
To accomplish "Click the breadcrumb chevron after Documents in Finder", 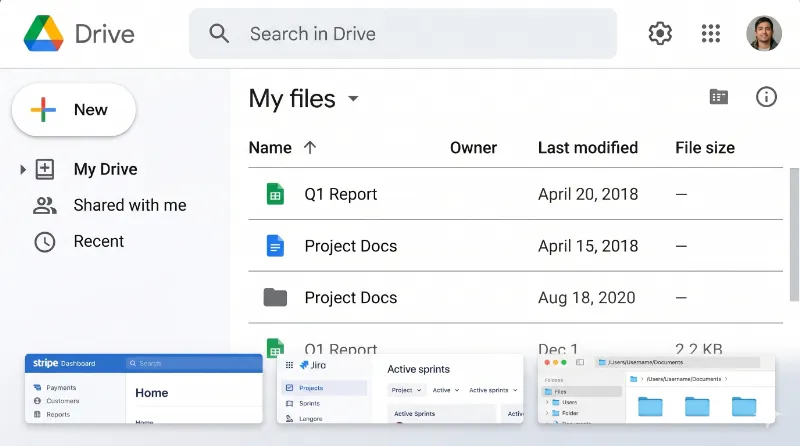I will click(726, 379).
